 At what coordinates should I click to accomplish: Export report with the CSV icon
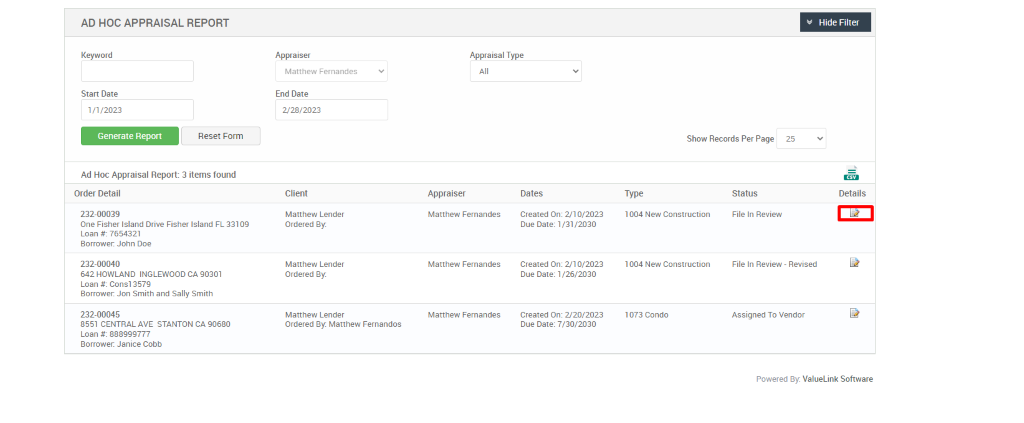tap(851, 173)
